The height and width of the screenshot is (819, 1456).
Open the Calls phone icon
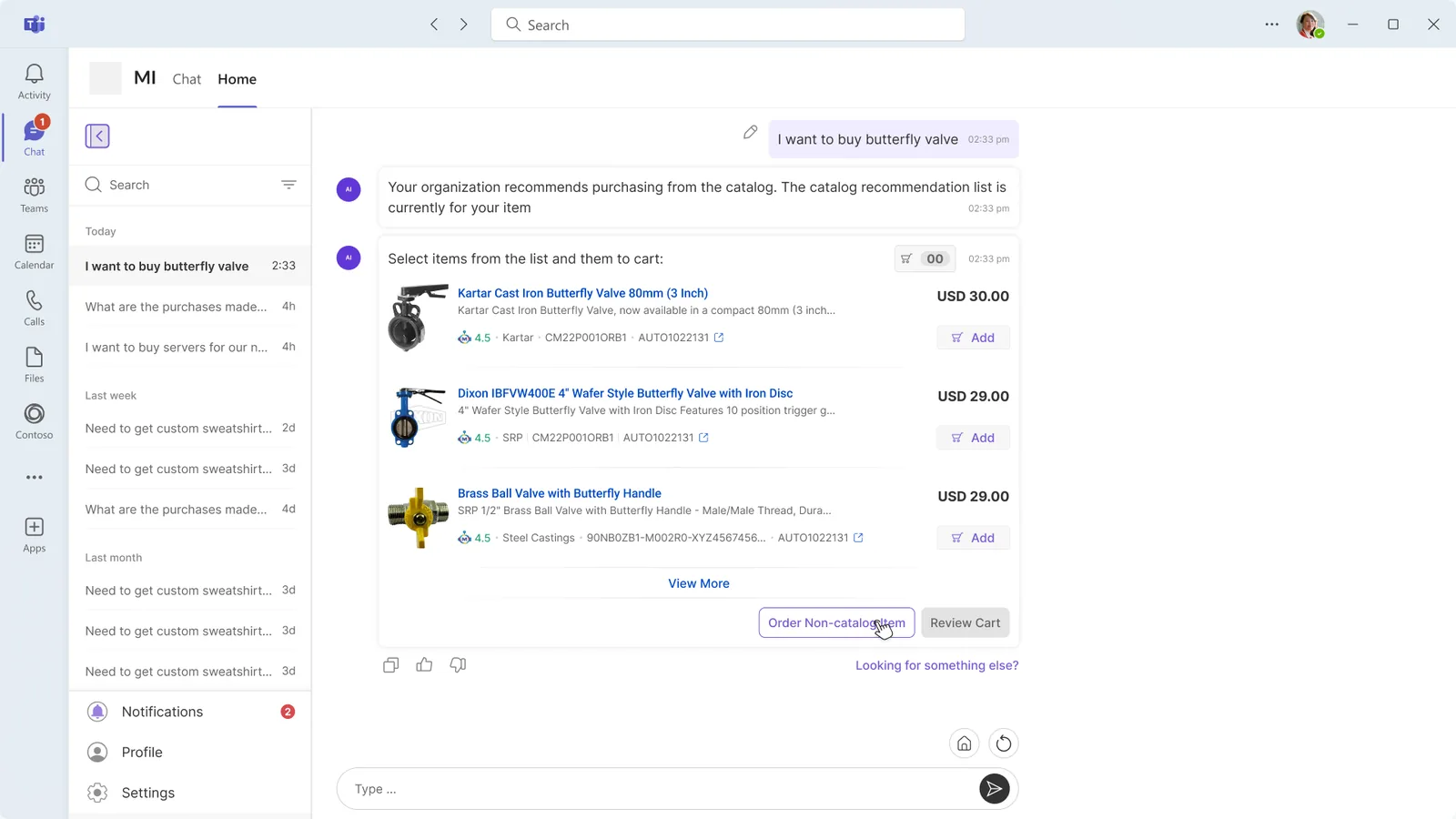click(34, 308)
